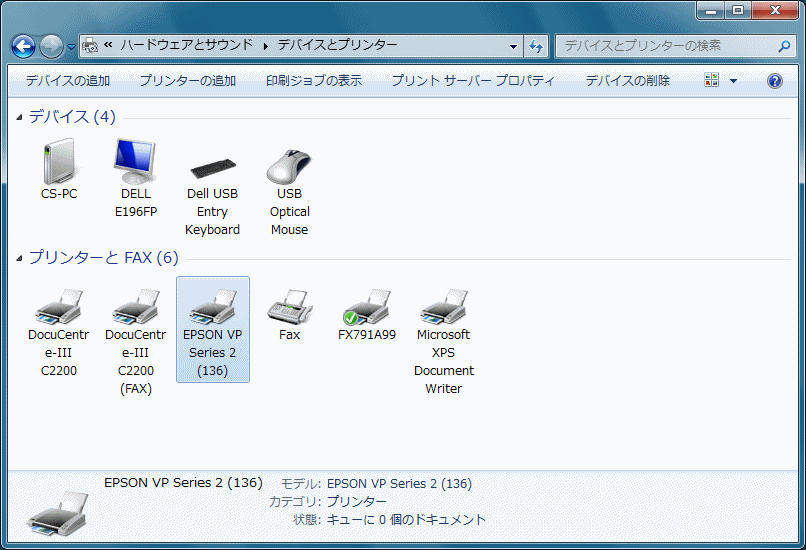The width and height of the screenshot is (806, 550).
Task: Click the refresh button beside address bar
Action: [x=536, y=46]
